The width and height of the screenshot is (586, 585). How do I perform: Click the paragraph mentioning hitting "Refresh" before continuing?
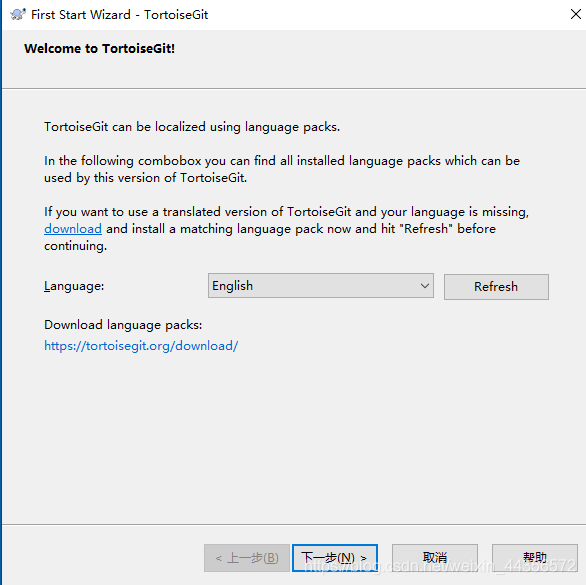point(286,229)
